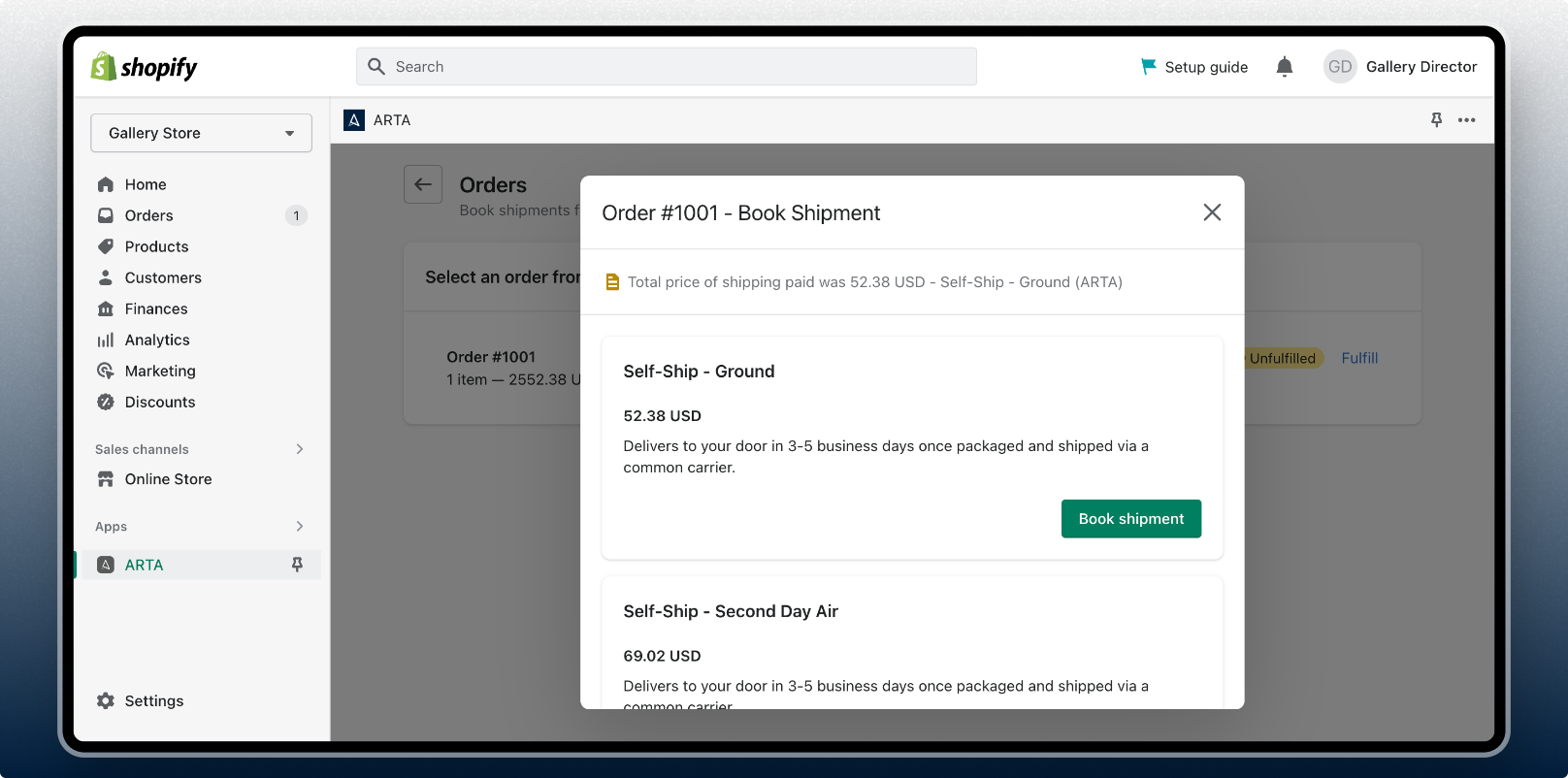
Task: Open the notifications bell
Action: coord(1284,67)
